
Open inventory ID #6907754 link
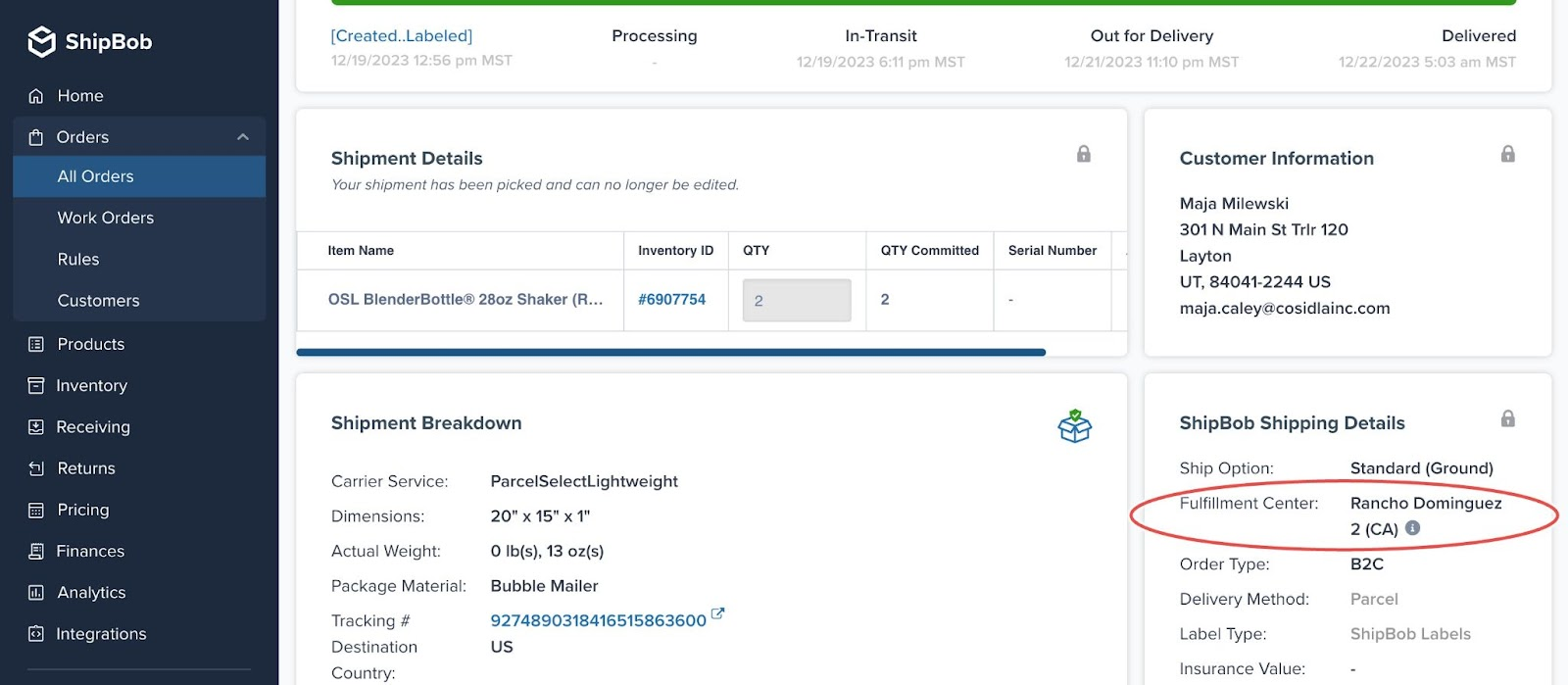tap(671, 299)
